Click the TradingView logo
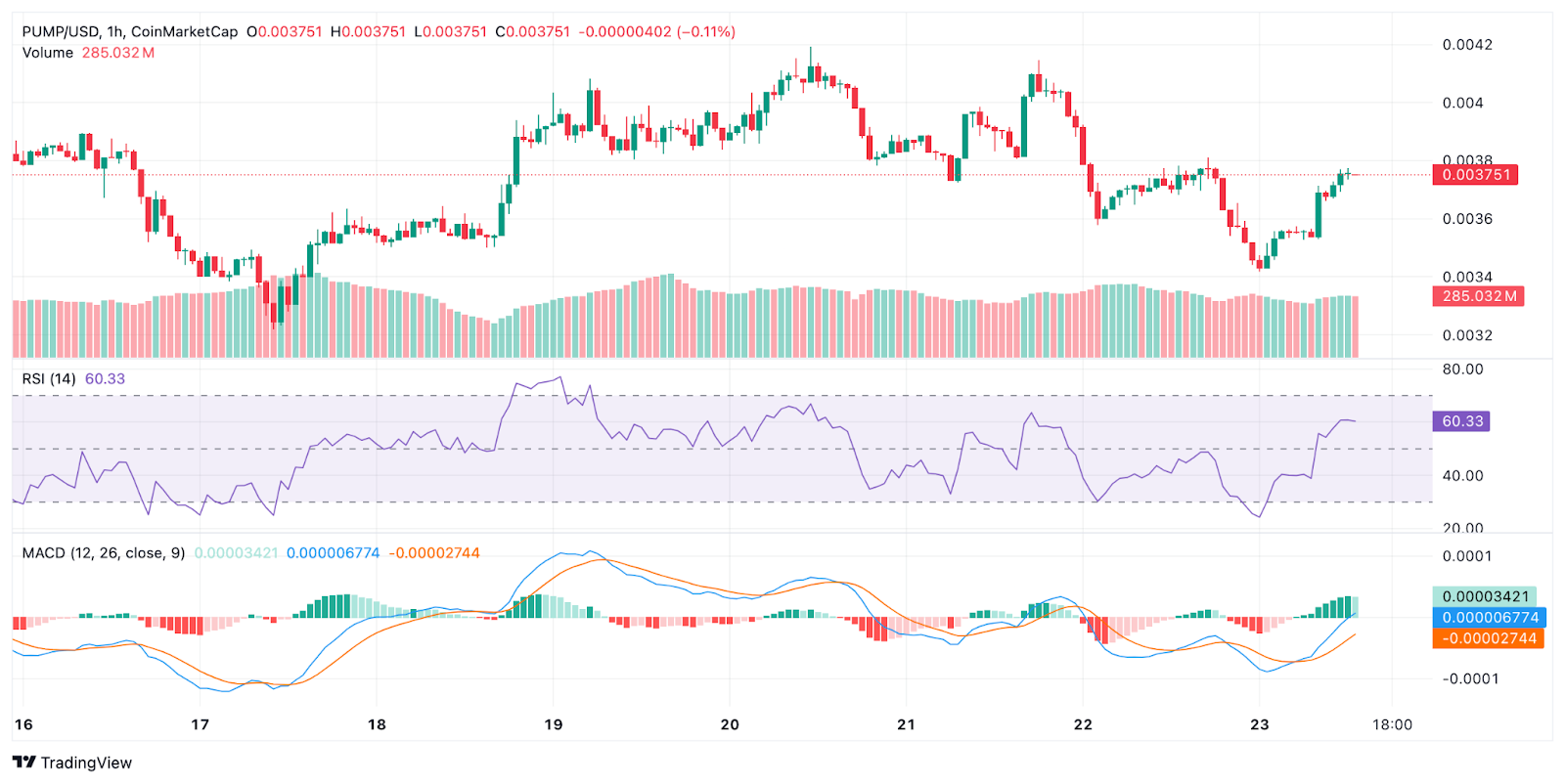This screenshot has width=1565, height=784. click(72, 762)
